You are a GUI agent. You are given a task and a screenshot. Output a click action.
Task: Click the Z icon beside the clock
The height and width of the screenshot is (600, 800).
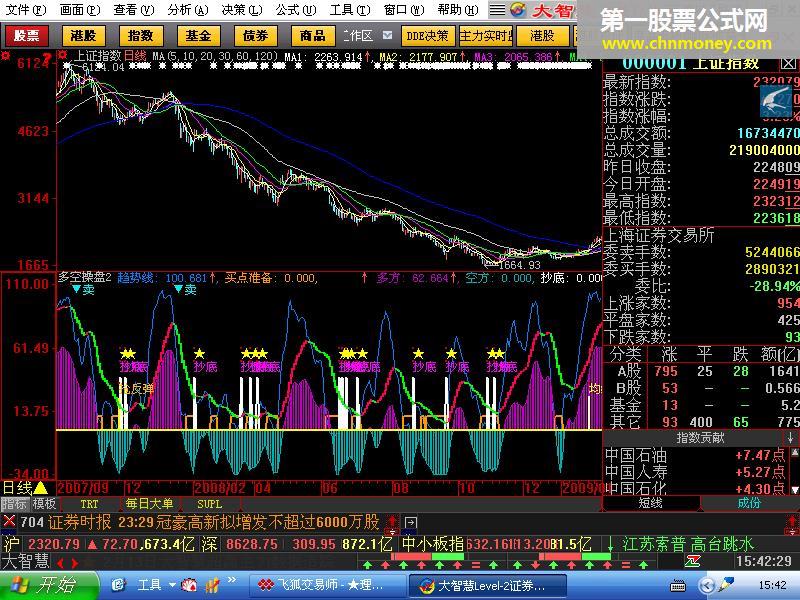(692, 562)
